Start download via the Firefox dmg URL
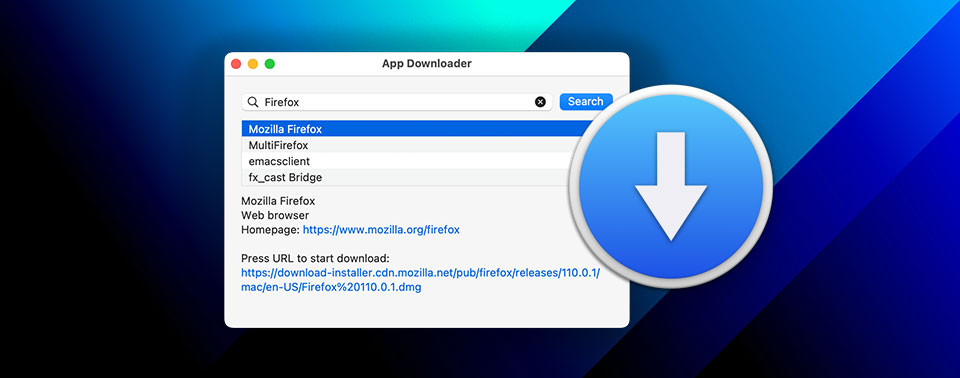This screenshot has height=378, width=960. point(421,279)
